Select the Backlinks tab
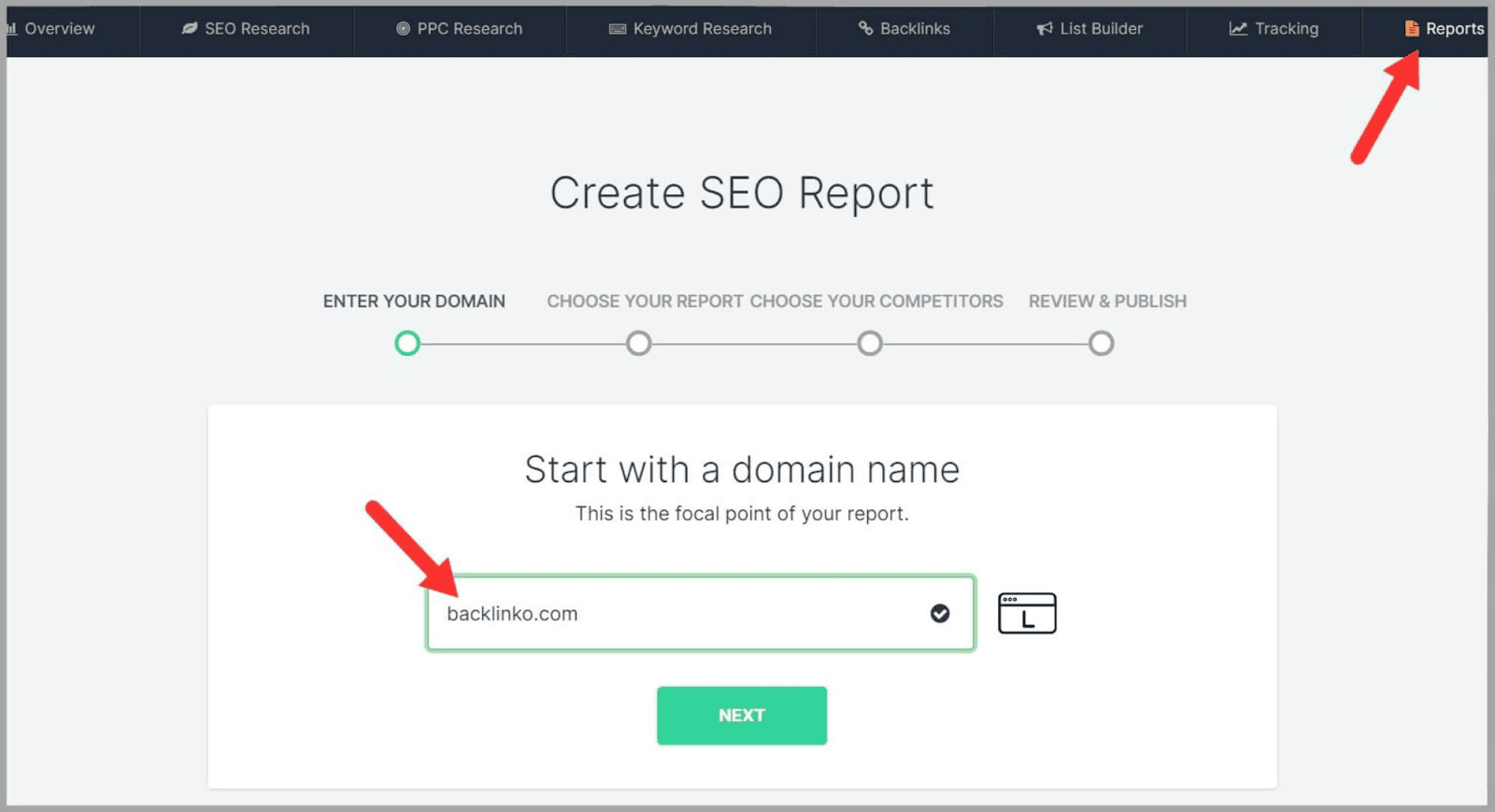The image size is (1495, 812). (x=904, y=29)
